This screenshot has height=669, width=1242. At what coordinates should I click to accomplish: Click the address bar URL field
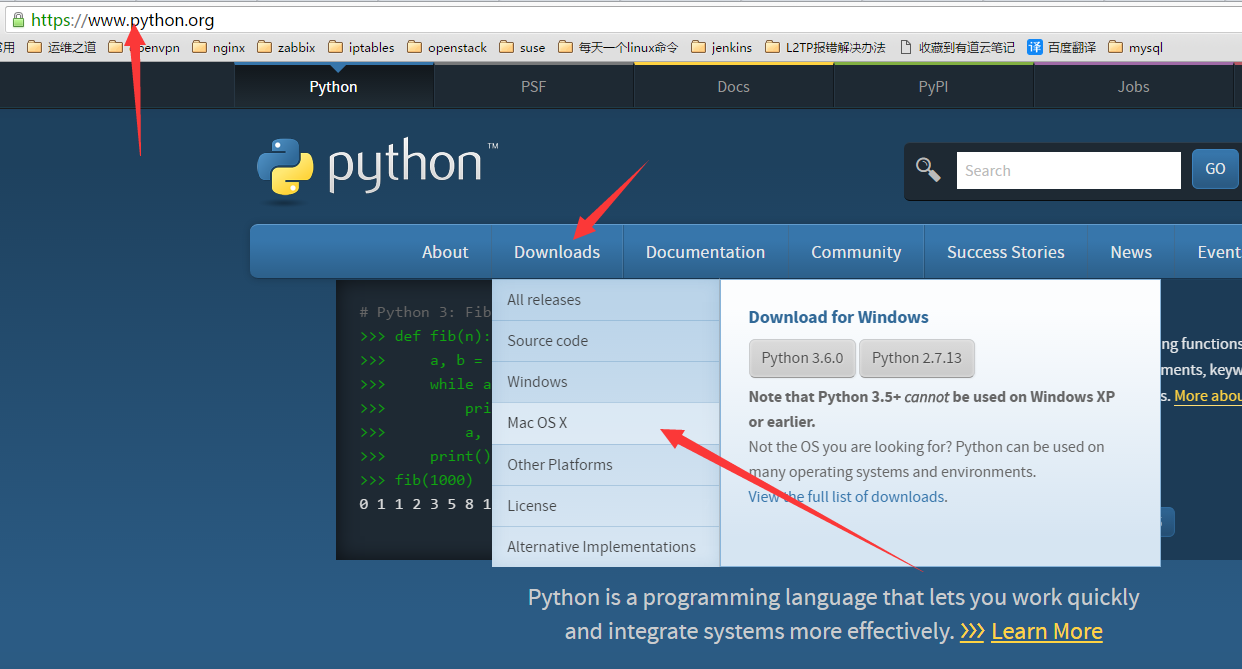(x=621, y=20)
